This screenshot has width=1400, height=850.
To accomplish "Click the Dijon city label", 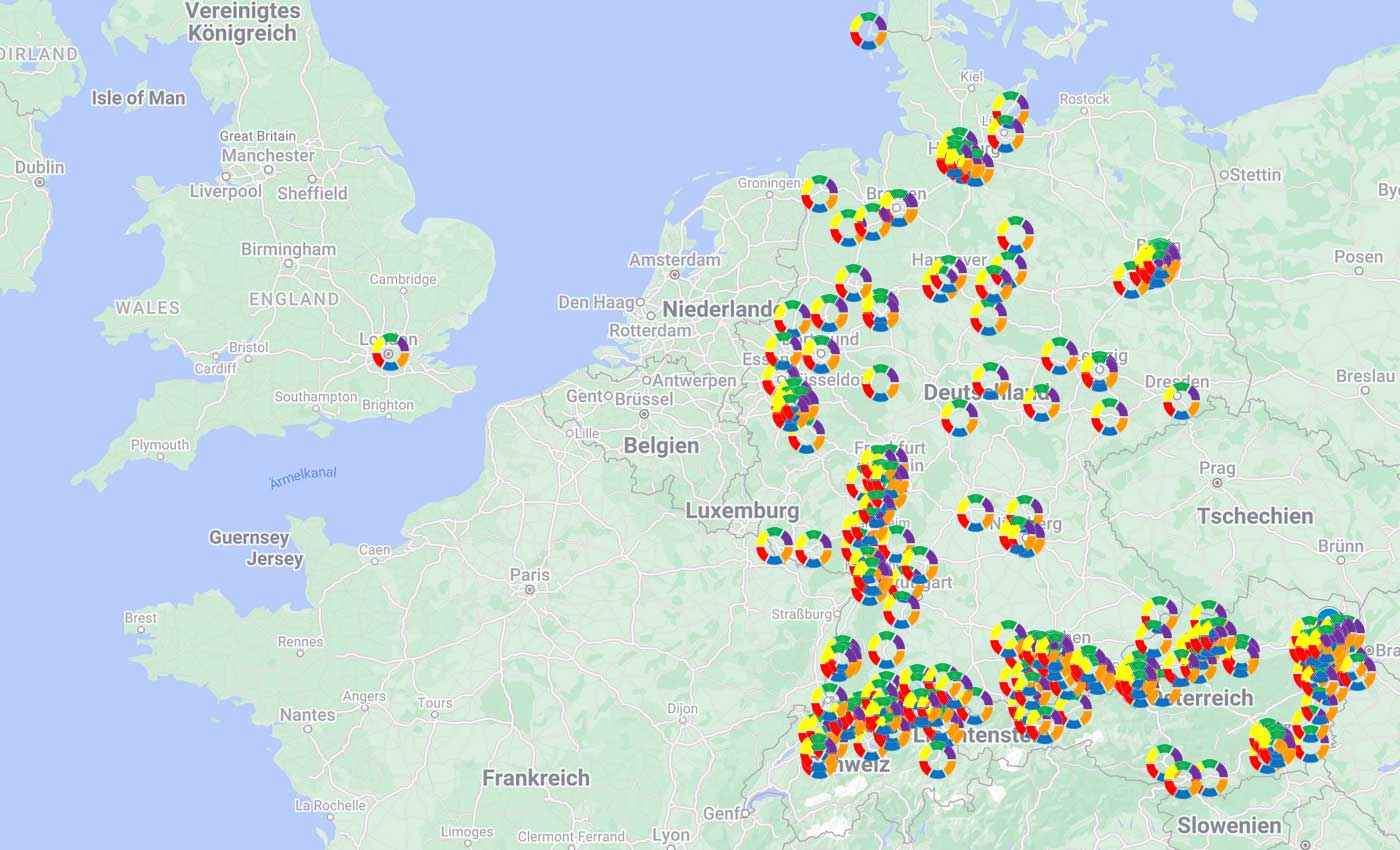I will [682, 709].
